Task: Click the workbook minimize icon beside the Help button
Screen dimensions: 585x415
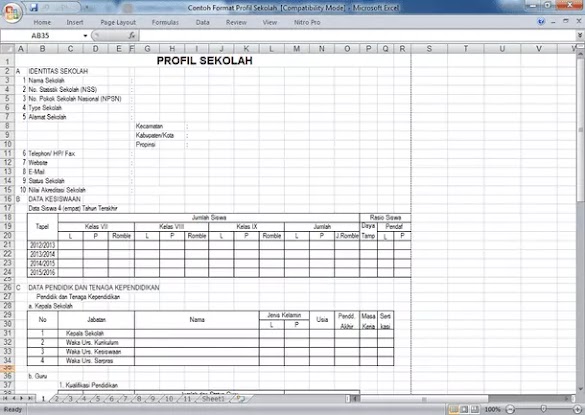Action: [x=553, y=22]
